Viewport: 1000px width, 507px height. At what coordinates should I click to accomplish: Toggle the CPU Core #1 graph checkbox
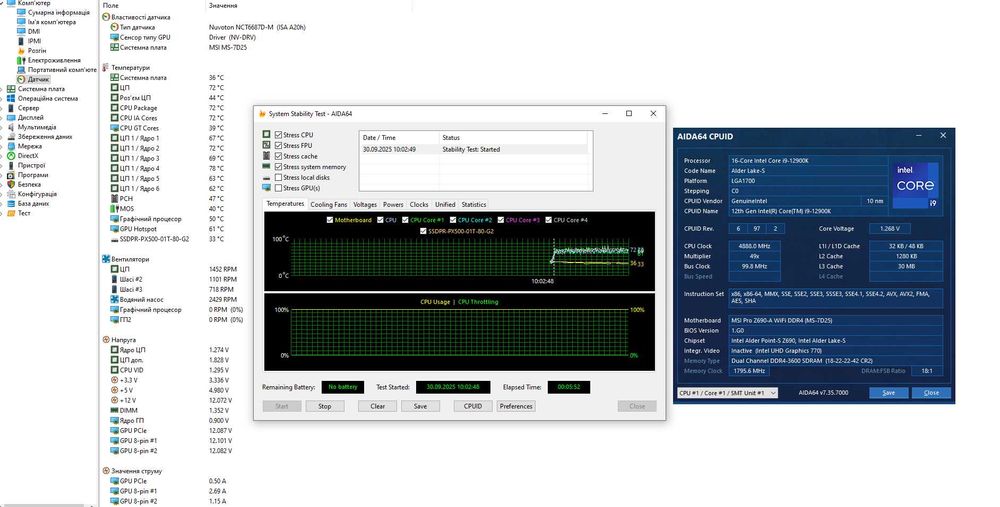pos(405,220)
